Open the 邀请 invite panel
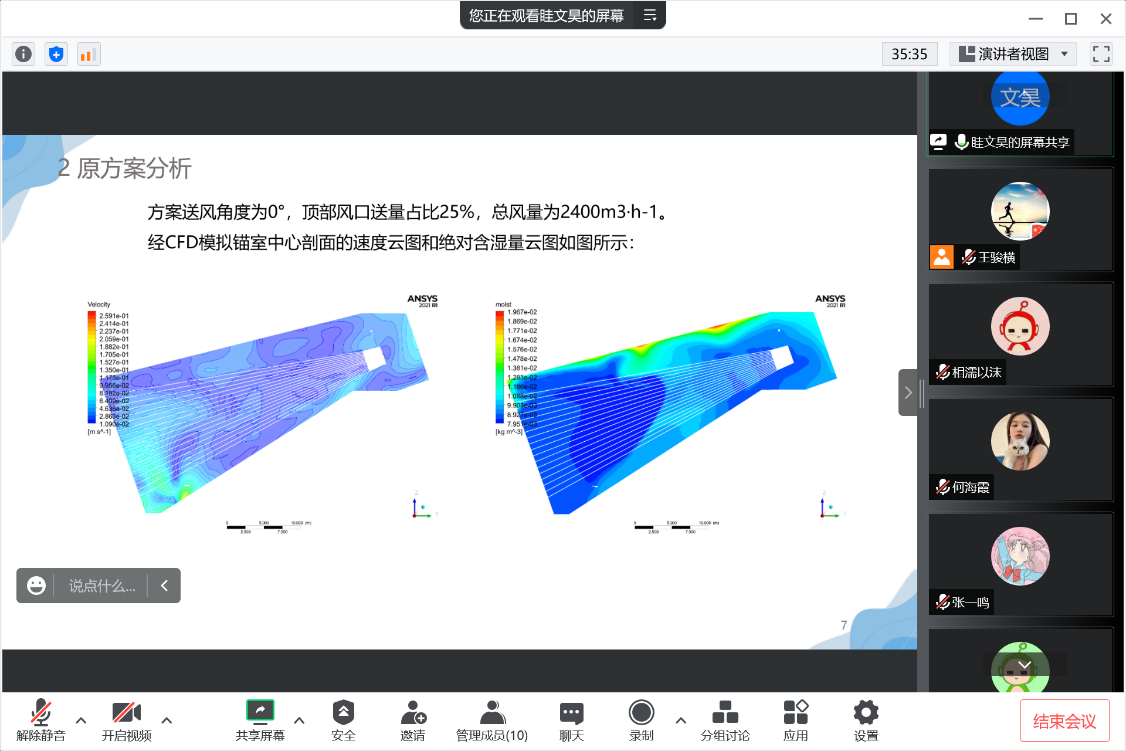 [413, 720]
